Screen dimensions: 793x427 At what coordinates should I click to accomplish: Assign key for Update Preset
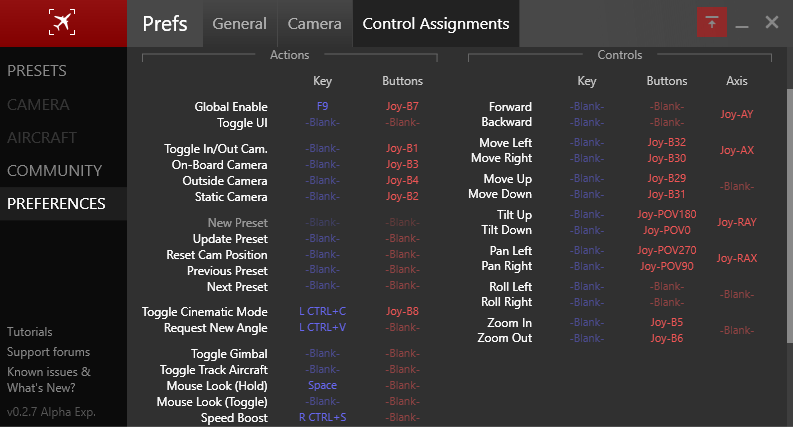tap(323, 238)
